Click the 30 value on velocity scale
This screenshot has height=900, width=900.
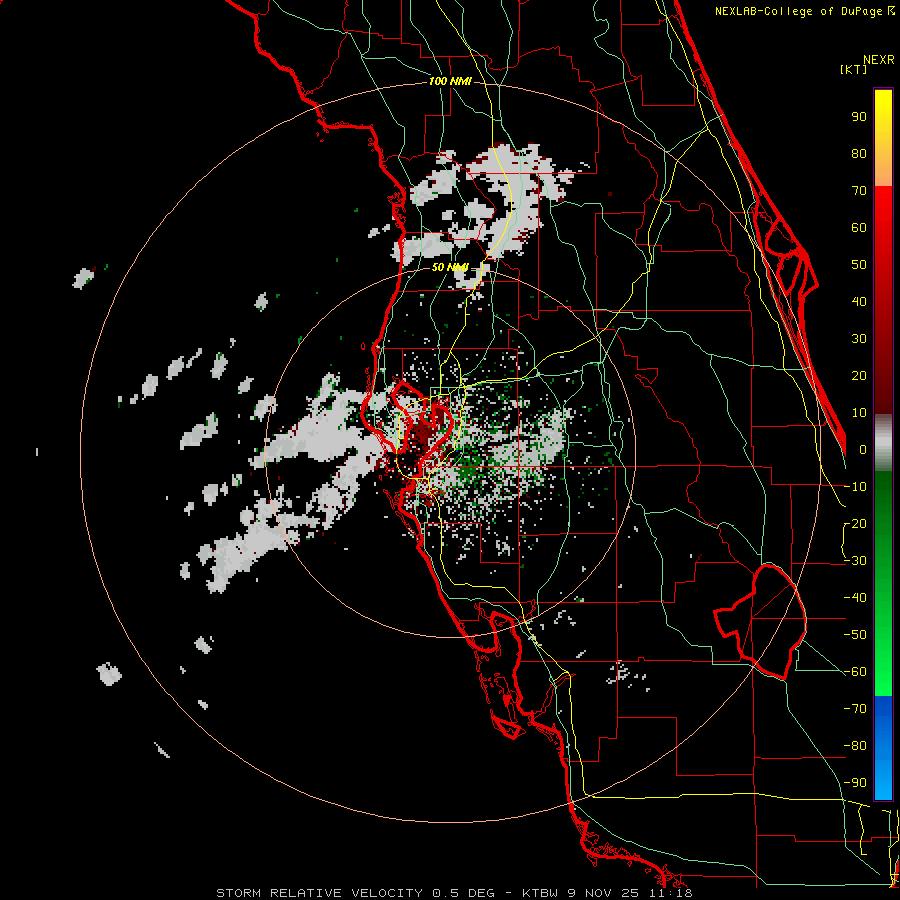click(x=859, y=339)
